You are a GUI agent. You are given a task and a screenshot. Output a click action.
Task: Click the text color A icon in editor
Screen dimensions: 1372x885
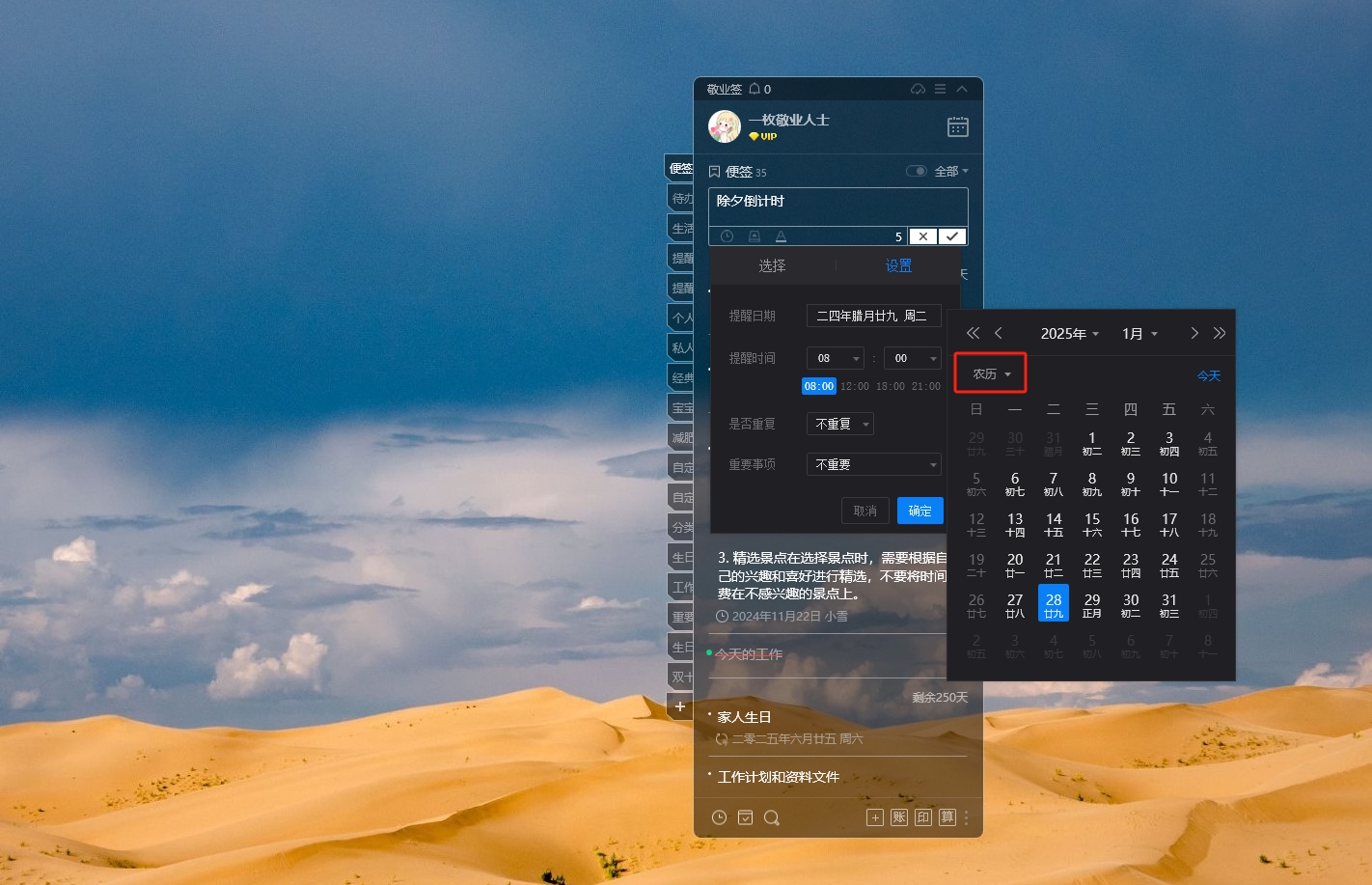781,236
